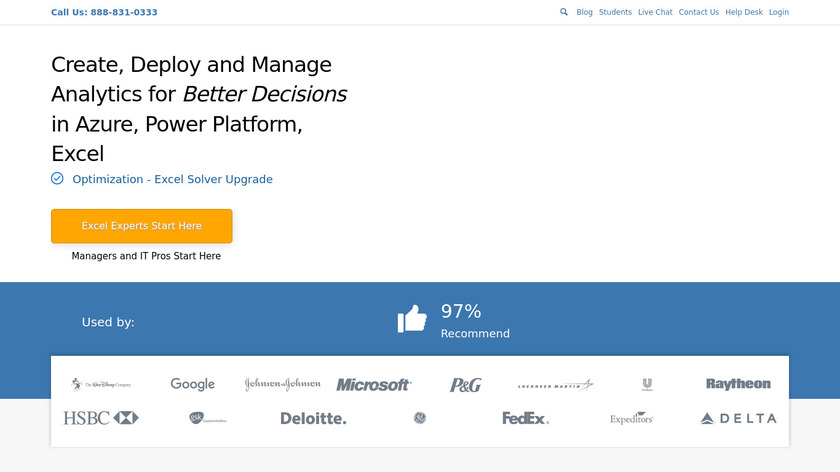Follow the Managers and IT Pros link
Image resolution: width=840 pixels, height=472 pixels.
146,256
